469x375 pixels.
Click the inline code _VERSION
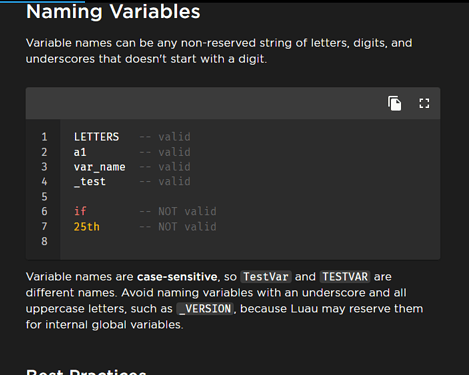[205, 309]
